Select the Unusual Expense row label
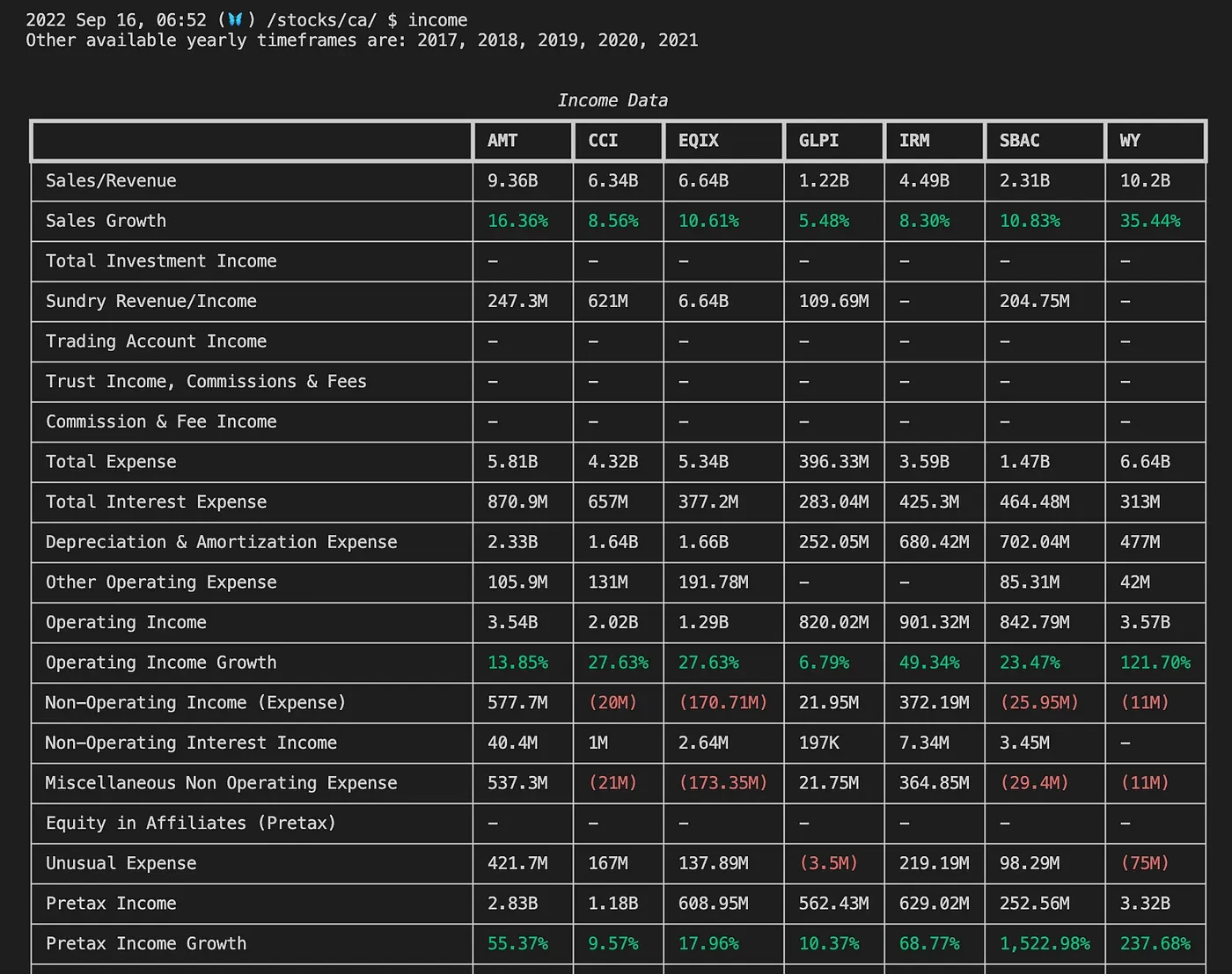 coord(121,863)
